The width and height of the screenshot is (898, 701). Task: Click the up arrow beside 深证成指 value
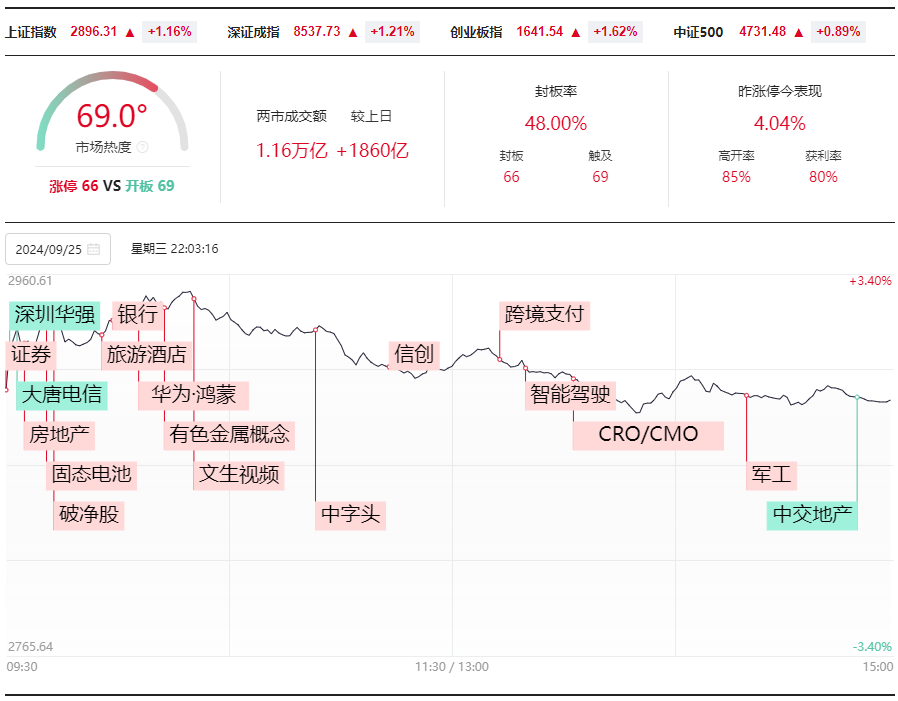click(x=353, y=33)
